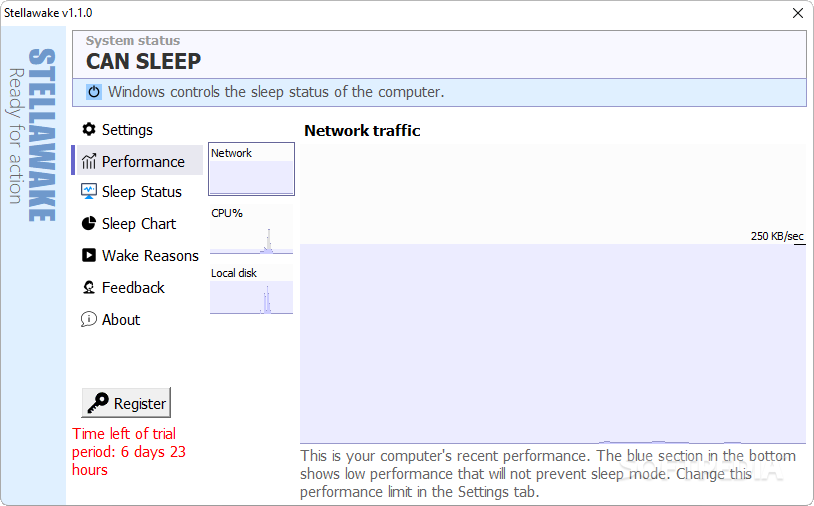
Task: Click the Performance bar-chart icon
Action: [89, 161]
